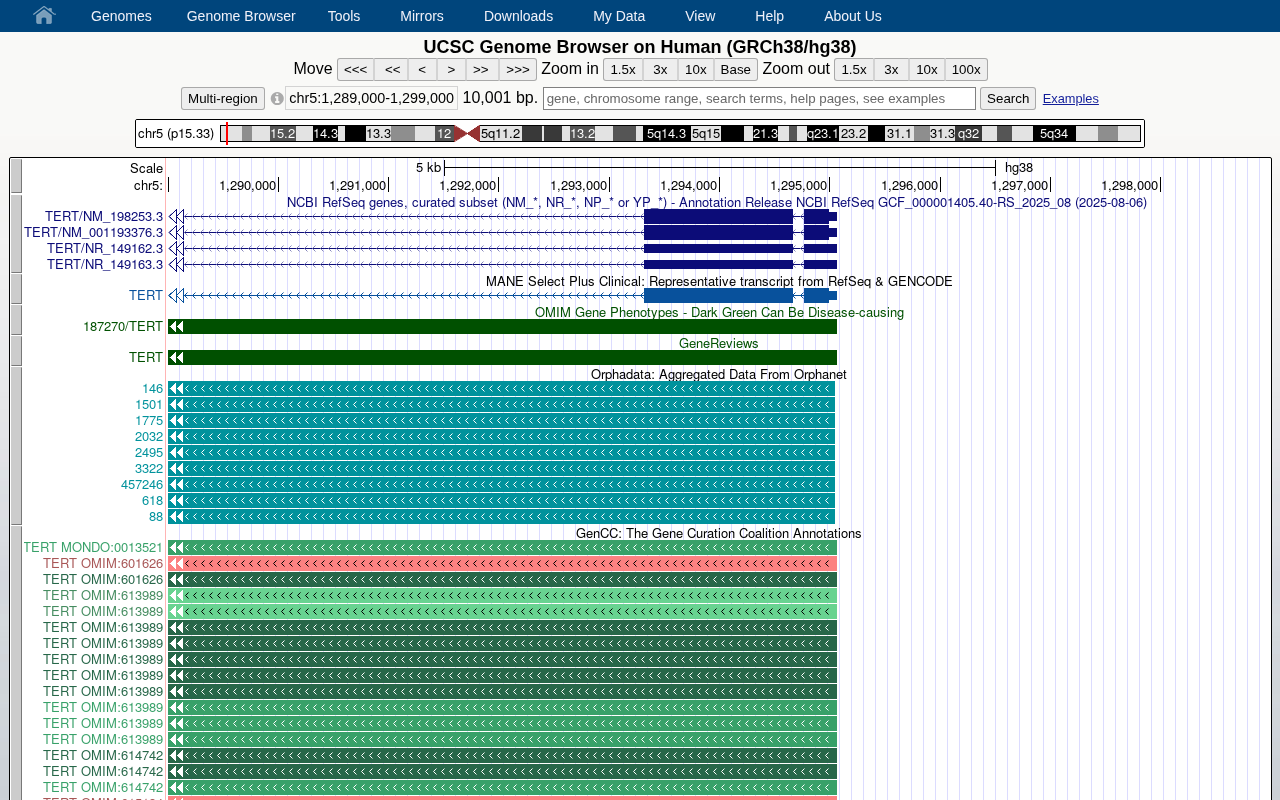Open the Tools menu

point(344,16)
